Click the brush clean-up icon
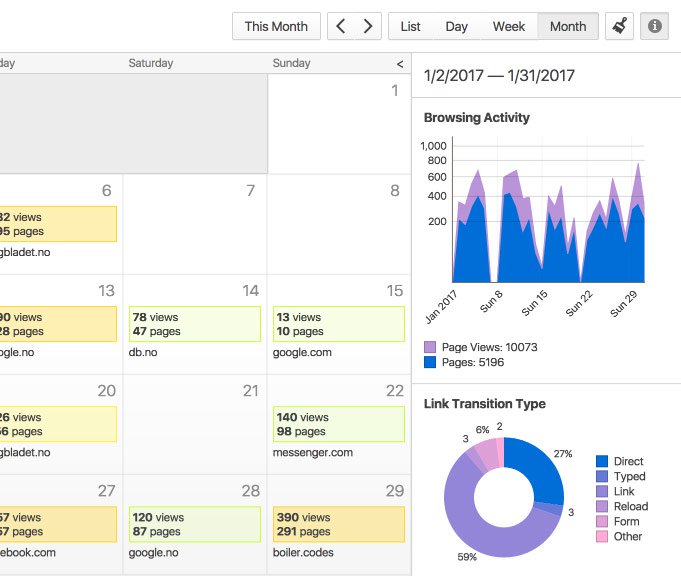Viewport: 681px width, 576px height. [619, 26]
